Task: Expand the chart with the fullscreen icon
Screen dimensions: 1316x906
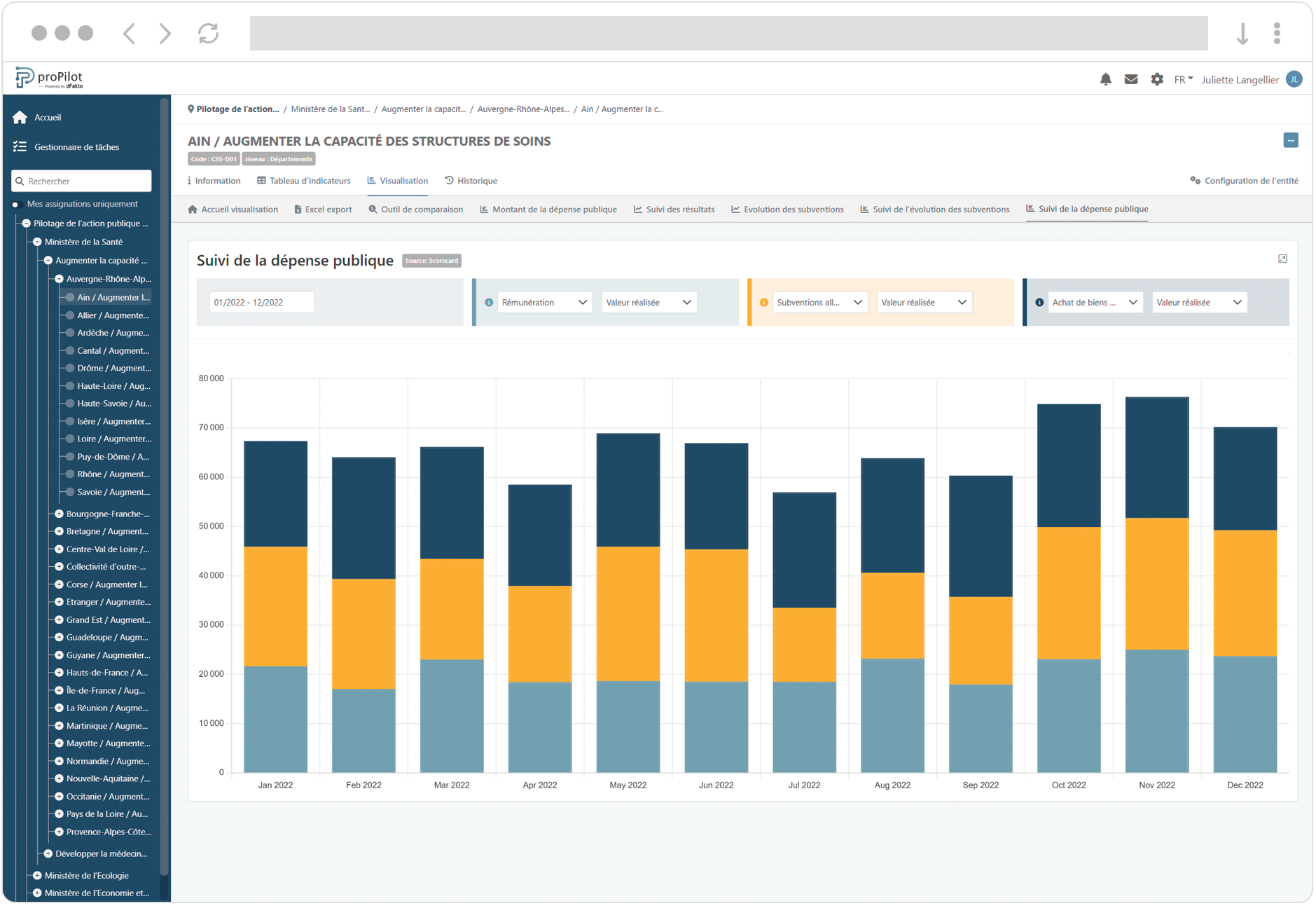Action: (1282, 259)
